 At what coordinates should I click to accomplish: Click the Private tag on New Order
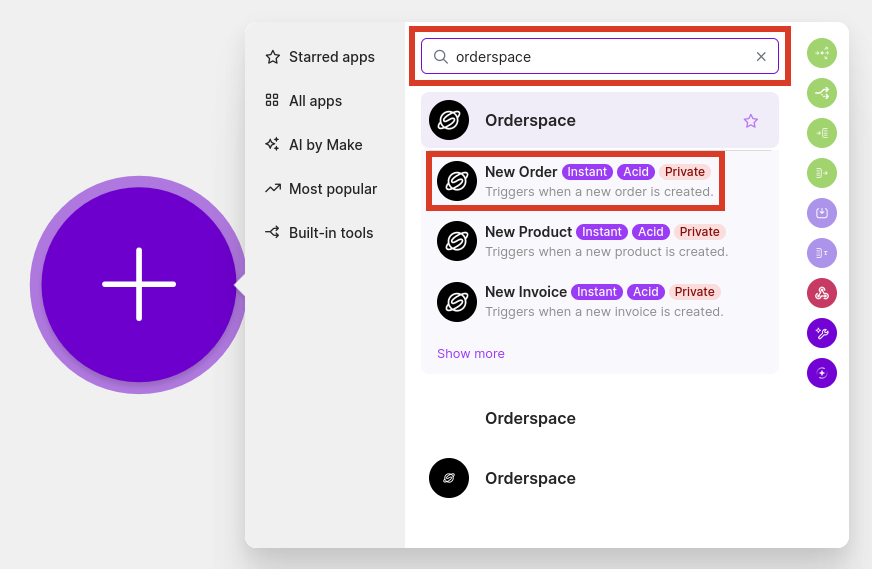[685, 172]
